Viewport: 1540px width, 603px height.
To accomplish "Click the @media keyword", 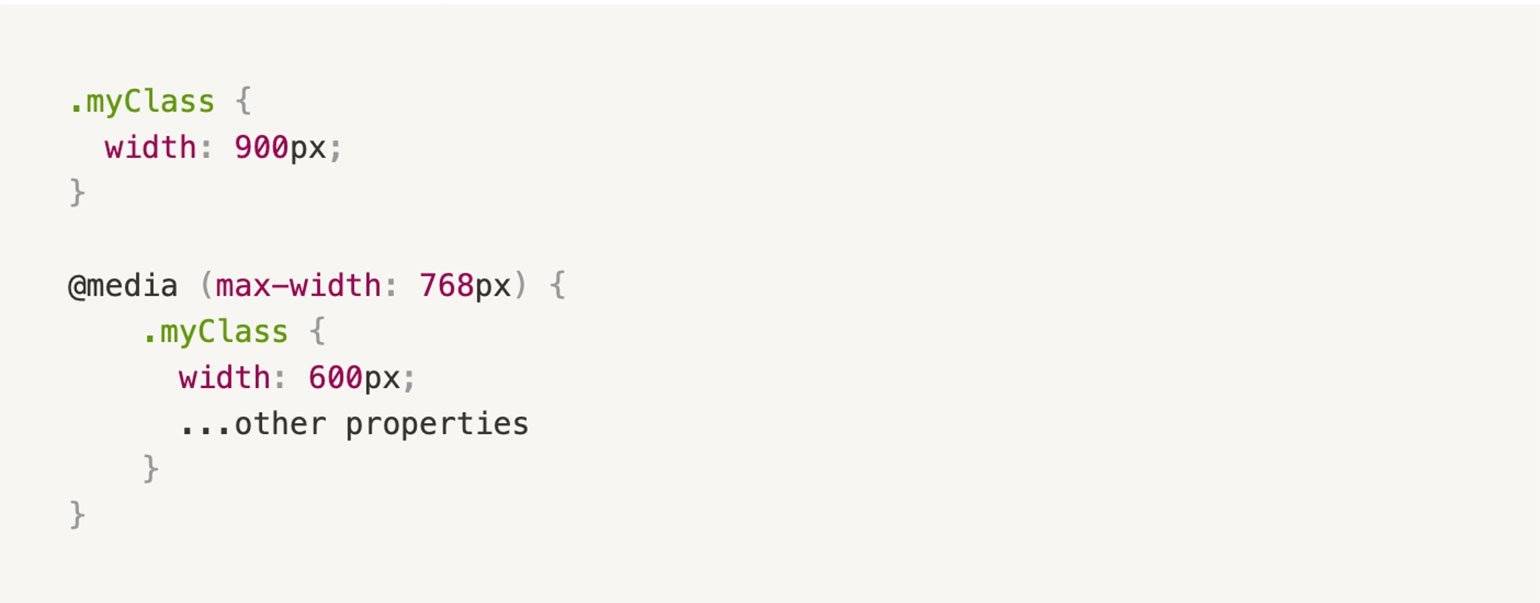I will [x=122, y=286].
